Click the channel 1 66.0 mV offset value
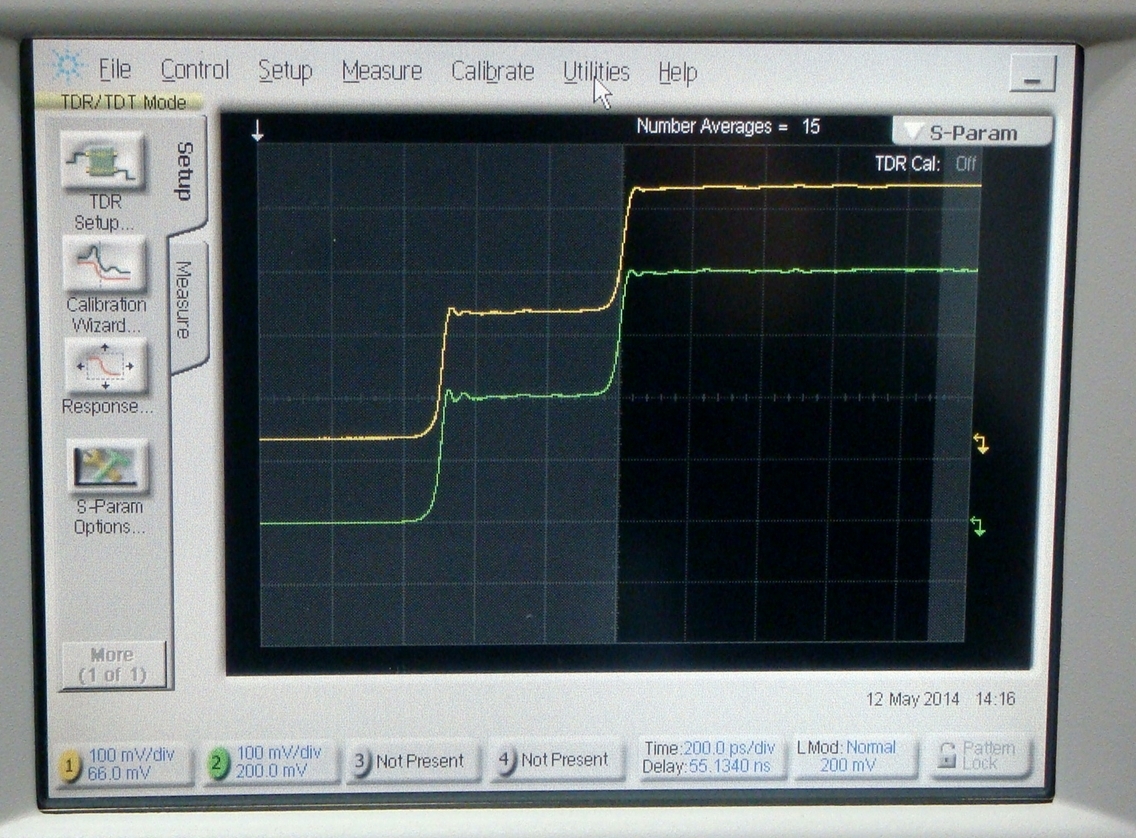 [119, 774]
